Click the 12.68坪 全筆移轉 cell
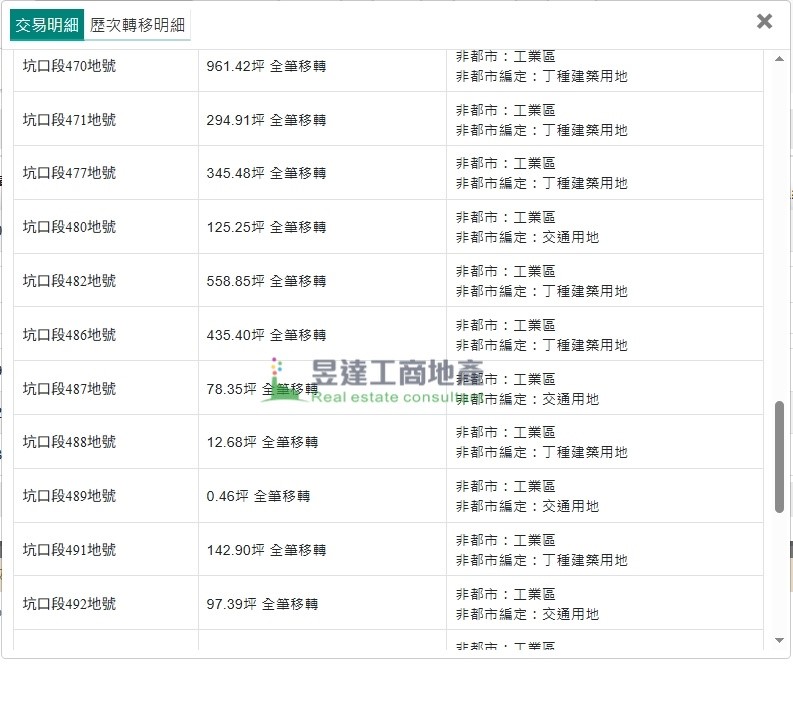This screenshot has height=719, width=793. [262, 442]
